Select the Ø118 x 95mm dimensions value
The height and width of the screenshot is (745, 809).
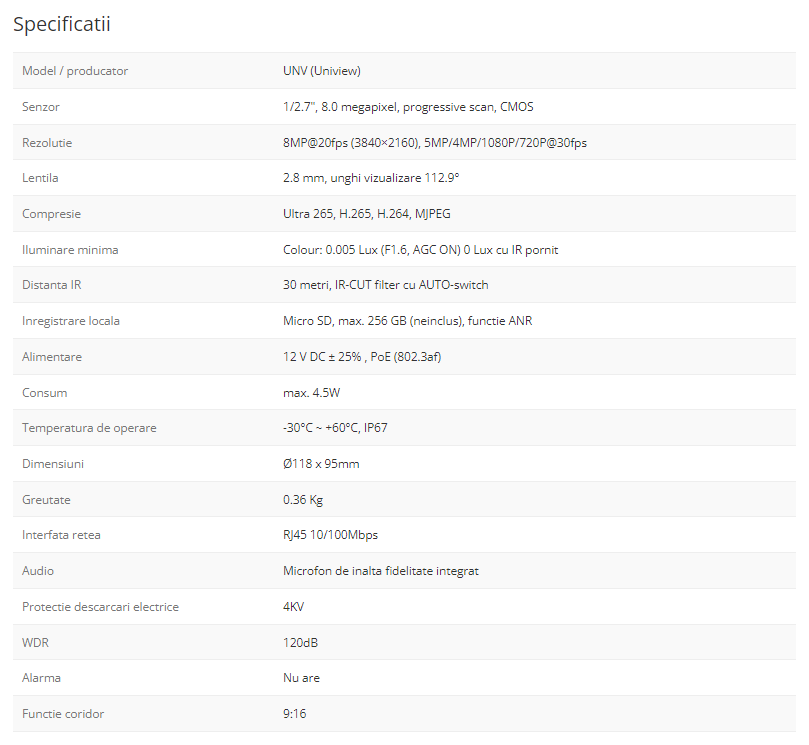[x=321, y=464]
